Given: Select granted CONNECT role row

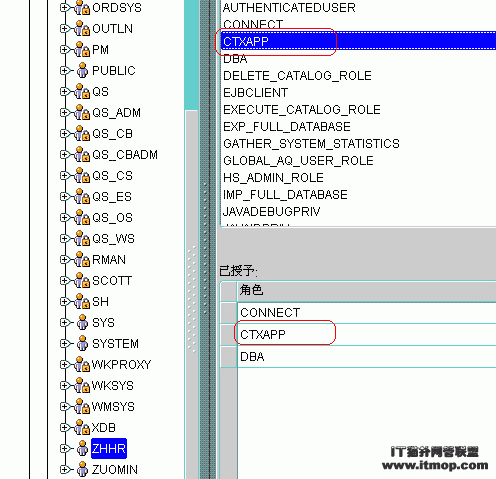Looking at the screenshot, I should [x=367, y=312].
